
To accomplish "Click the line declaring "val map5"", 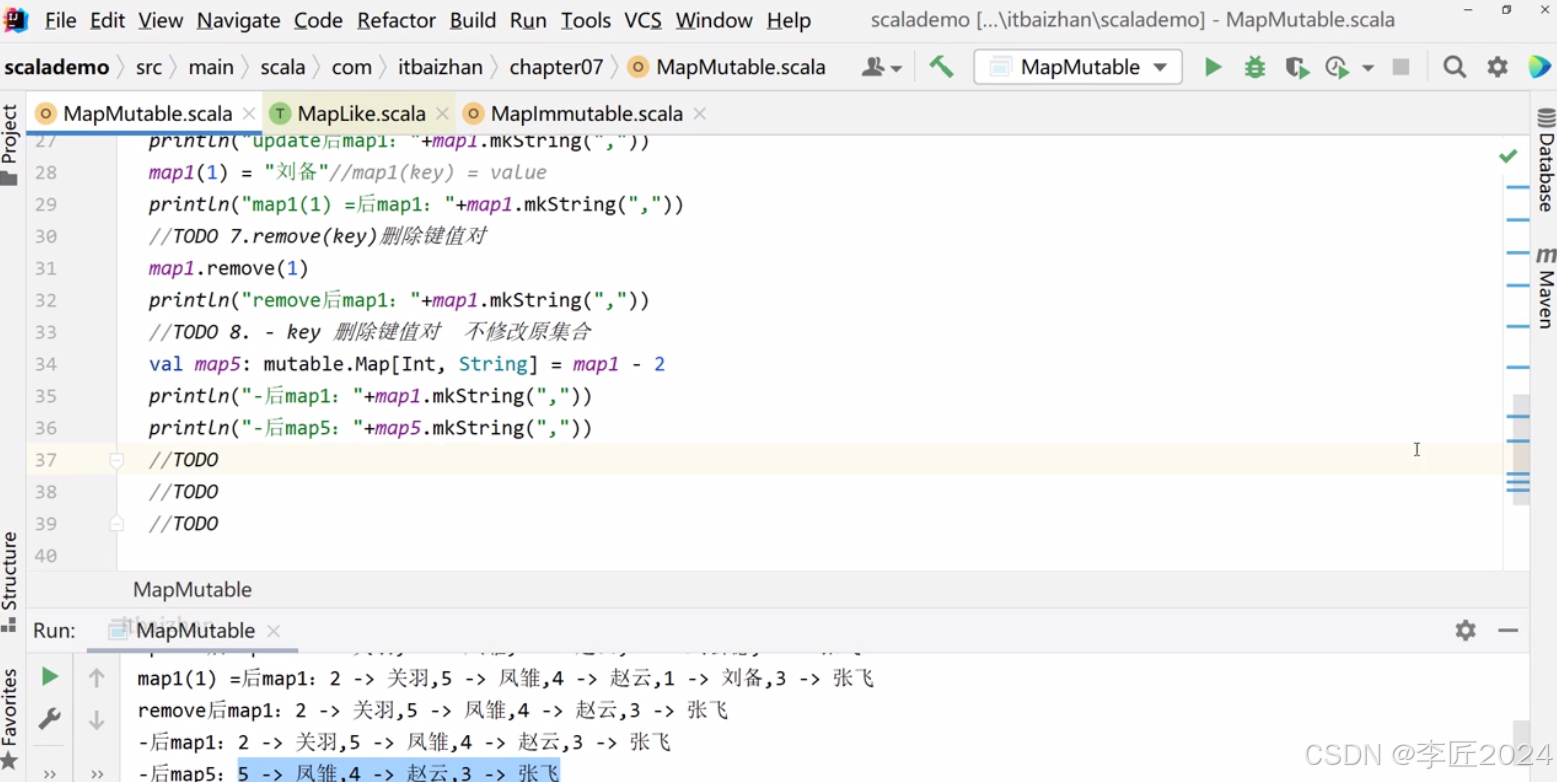I will (x=407, y=364).
